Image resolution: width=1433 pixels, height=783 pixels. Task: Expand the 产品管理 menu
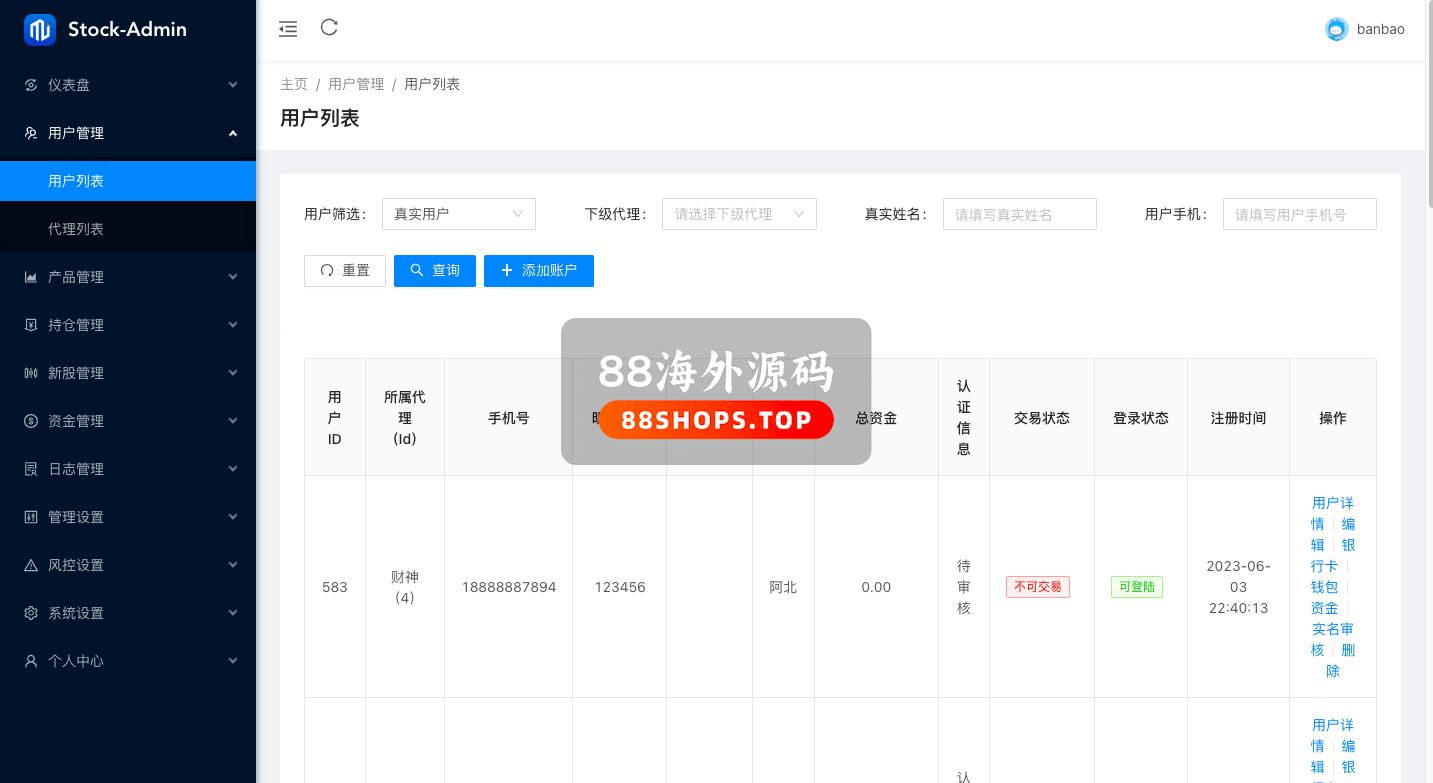(x=128, y=277)
